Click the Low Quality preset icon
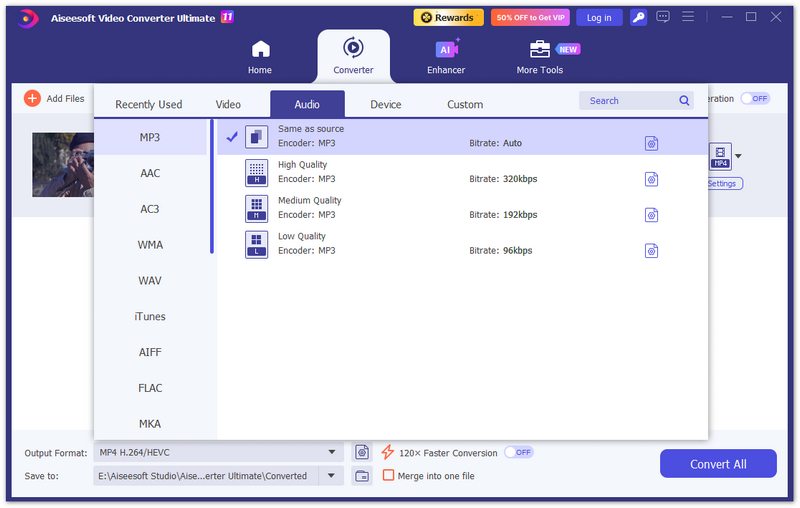 pos(257,244)
